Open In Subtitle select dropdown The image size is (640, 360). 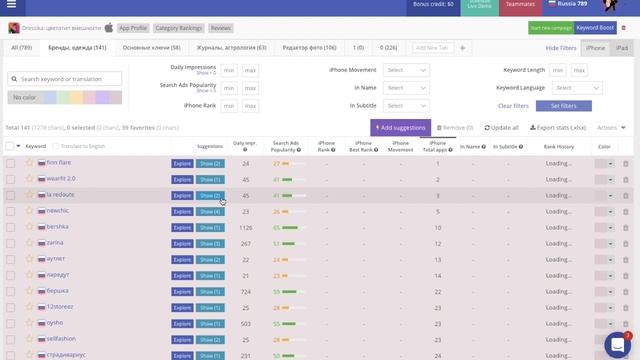point(406,106)
